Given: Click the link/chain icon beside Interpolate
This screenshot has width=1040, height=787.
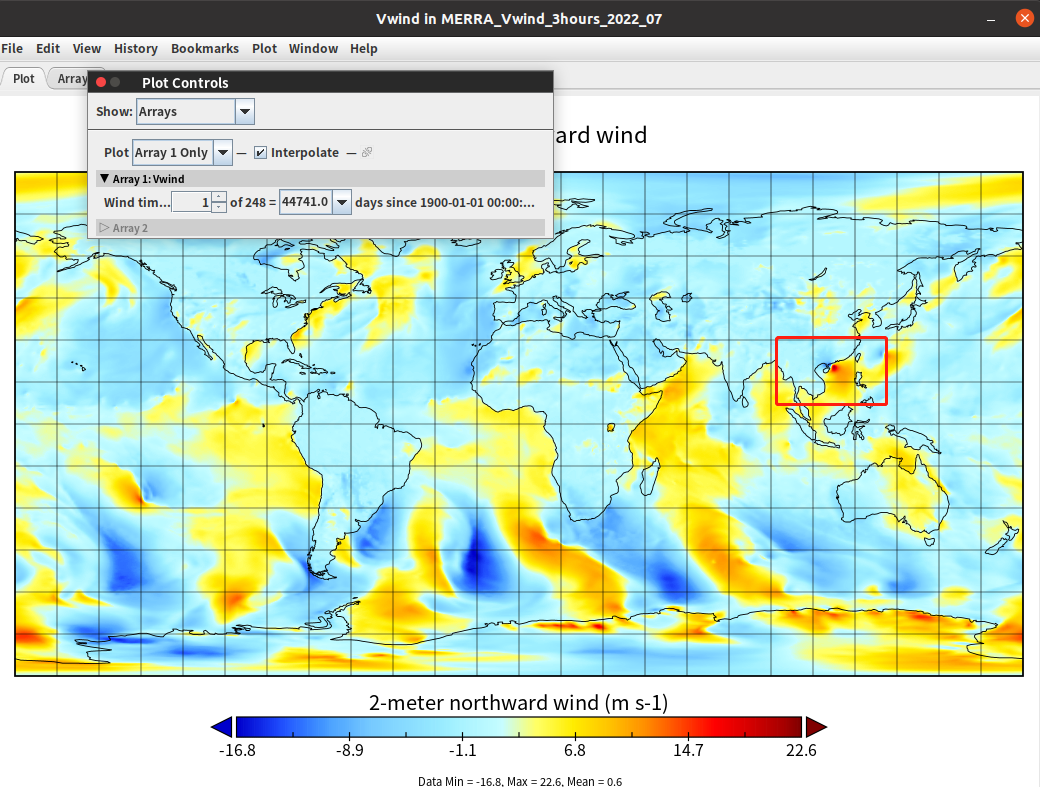Looking at the screenshot, I should (367, 153).
